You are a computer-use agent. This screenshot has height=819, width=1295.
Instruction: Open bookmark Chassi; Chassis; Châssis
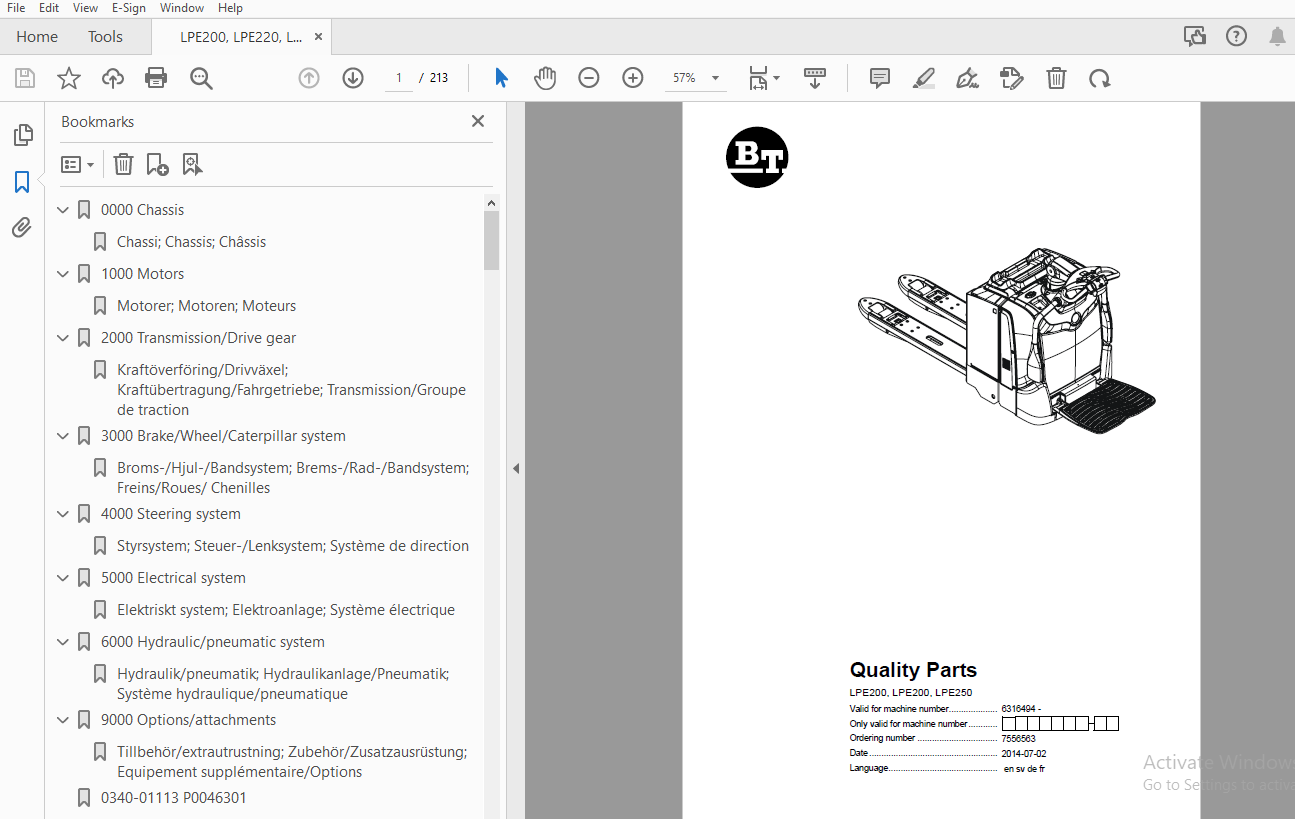click(x=192, y=242)
